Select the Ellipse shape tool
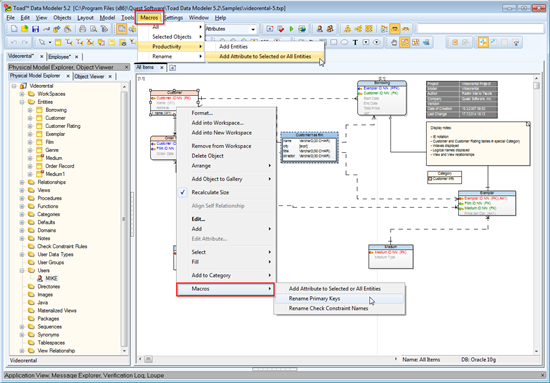This screenshot has height=383, width=550. click(344, 42)
